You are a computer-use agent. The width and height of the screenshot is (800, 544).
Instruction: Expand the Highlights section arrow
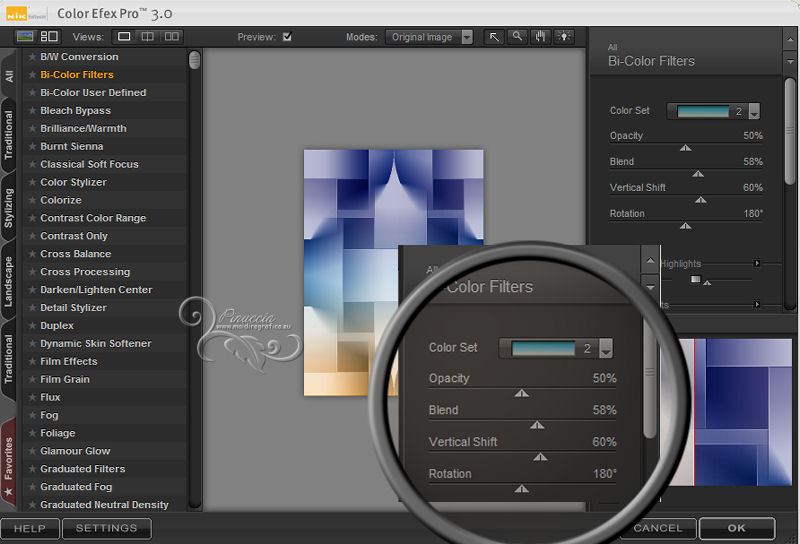pyautogui.click(x=757, y=263)
